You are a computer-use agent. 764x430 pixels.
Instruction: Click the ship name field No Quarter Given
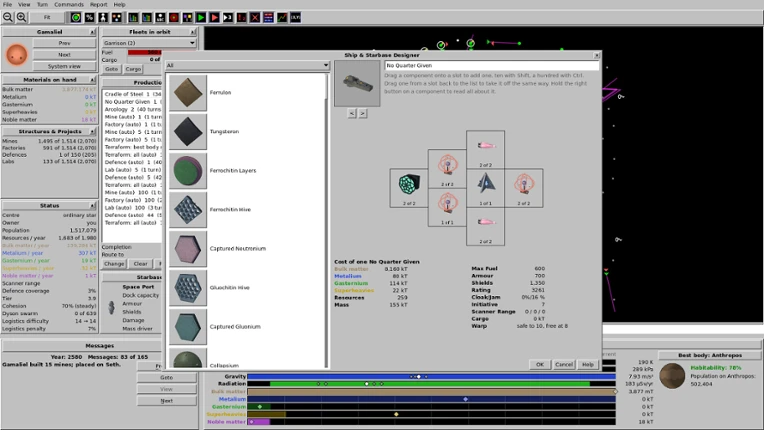coord(492,65)
